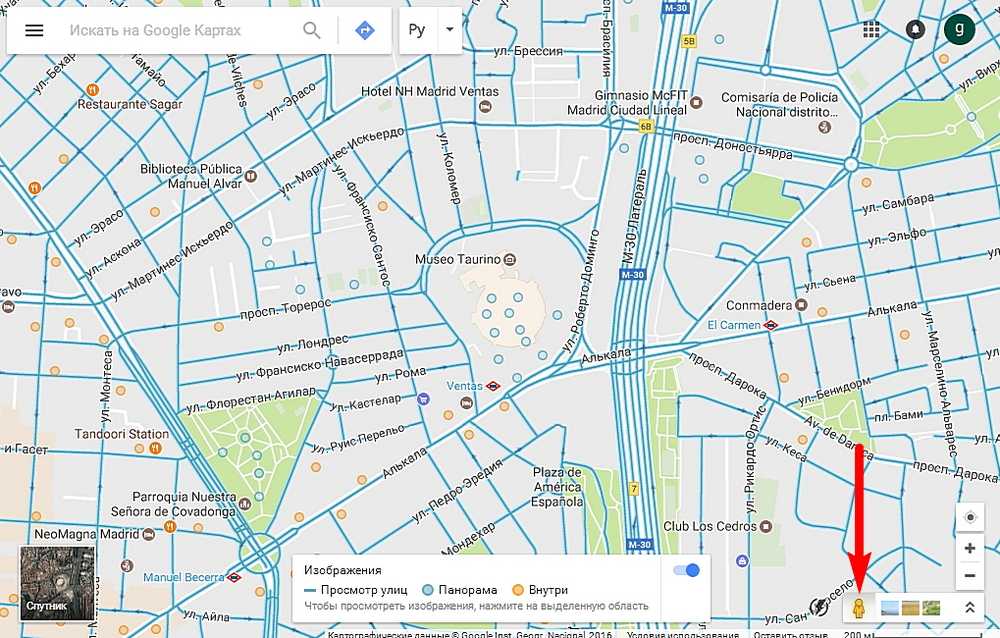Image resolution: width=1000 pixels, height=638 pixels.
Task: Click the restaurant icon beside Tandoori Station
Action: (155, 449)
